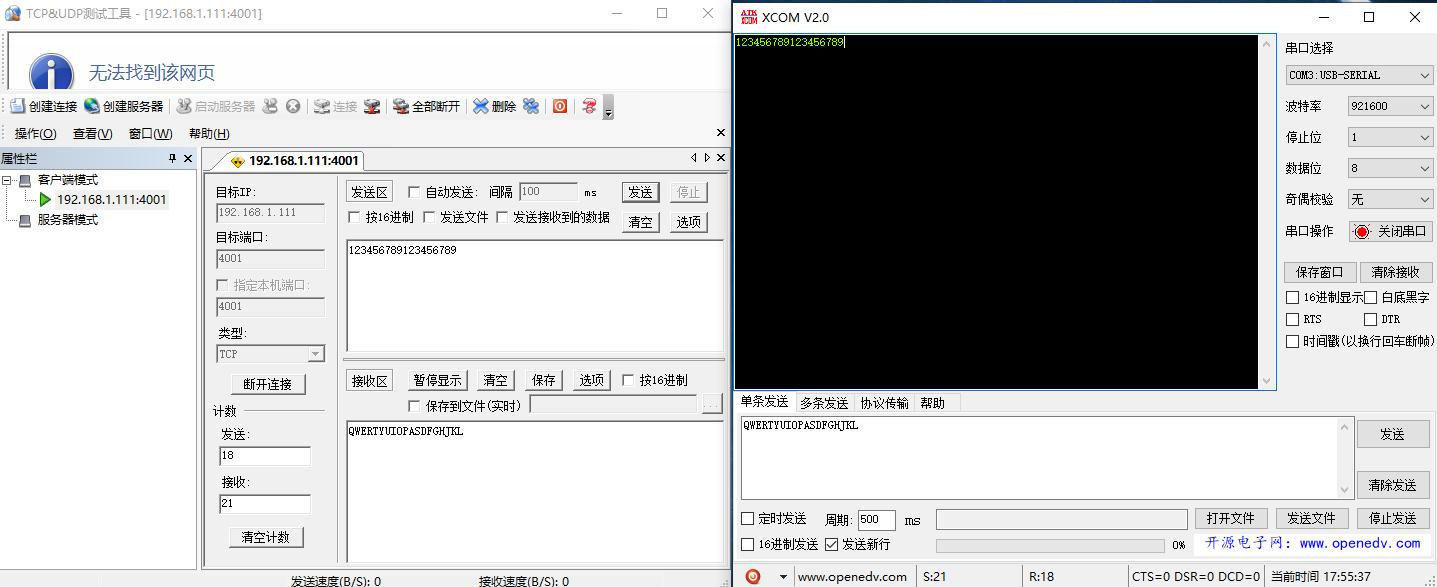1437x587 pixels.
Task: Click the red target icon in XCOM status bar
Action: coord(753,576)
